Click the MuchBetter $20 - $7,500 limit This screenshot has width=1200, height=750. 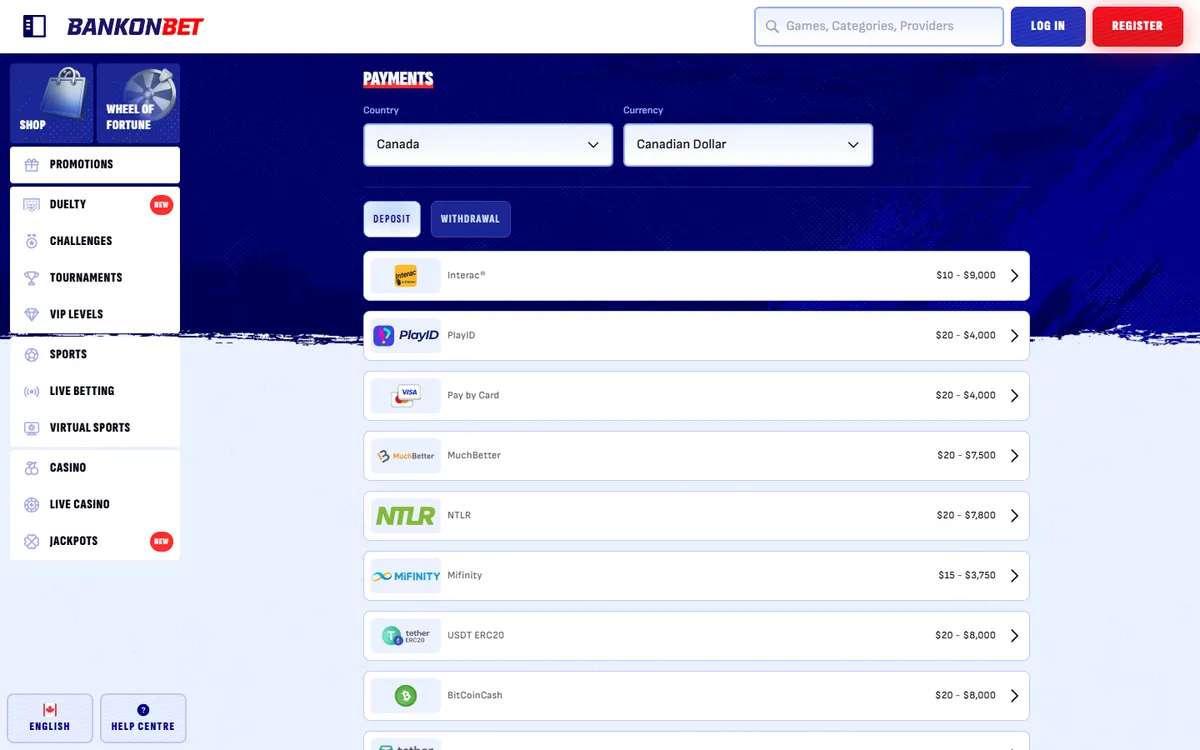[967, 456]
